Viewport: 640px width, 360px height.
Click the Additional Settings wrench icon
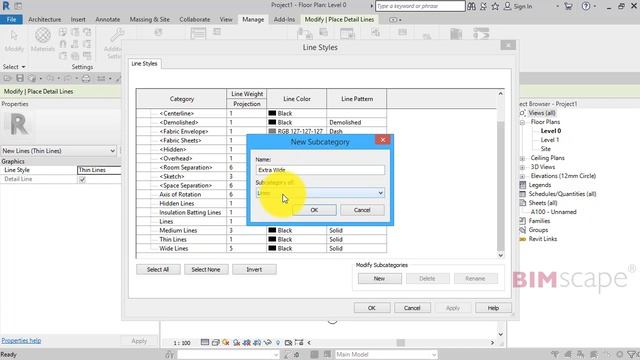coord(117,36)
